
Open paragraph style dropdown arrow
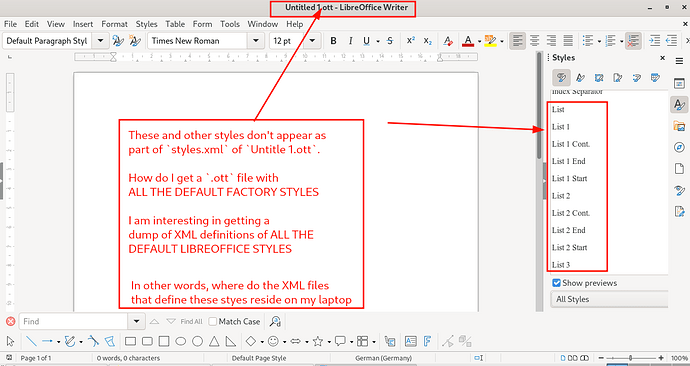point(100,41)
